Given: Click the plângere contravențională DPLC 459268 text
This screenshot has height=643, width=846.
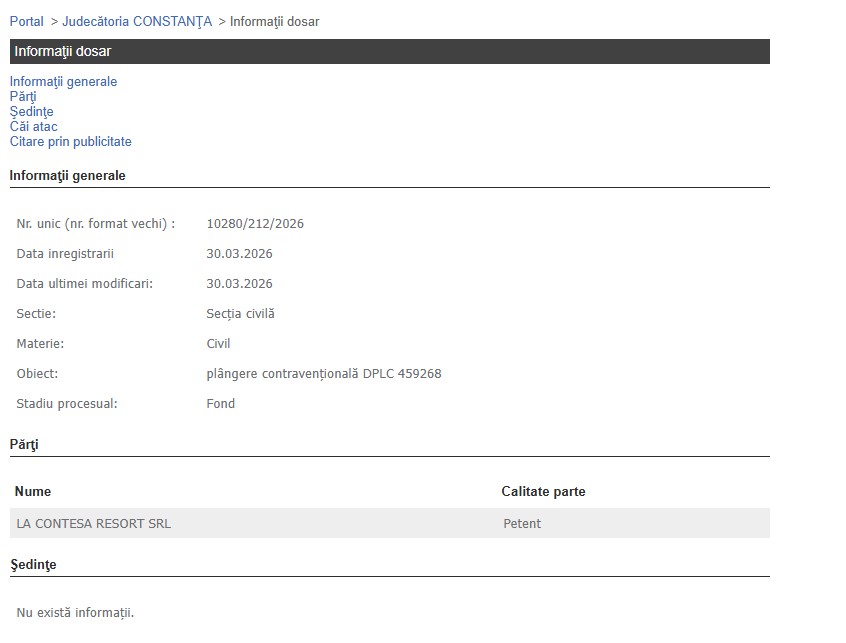Looking at the screenshot, I should [323, 374].
